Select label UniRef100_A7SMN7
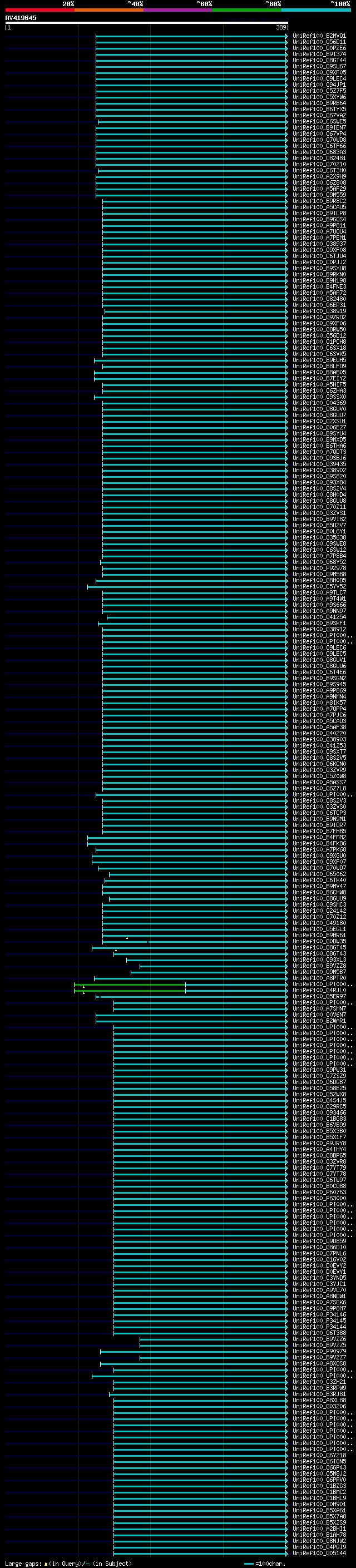 click(319, 1008)
